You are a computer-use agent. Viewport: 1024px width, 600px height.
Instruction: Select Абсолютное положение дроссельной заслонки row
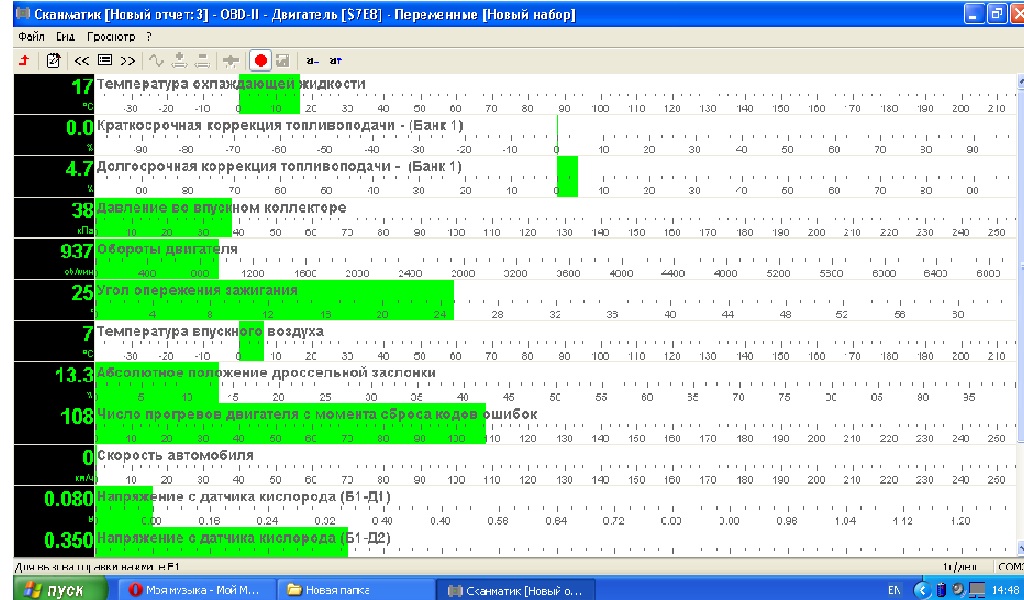pos(515,383)
